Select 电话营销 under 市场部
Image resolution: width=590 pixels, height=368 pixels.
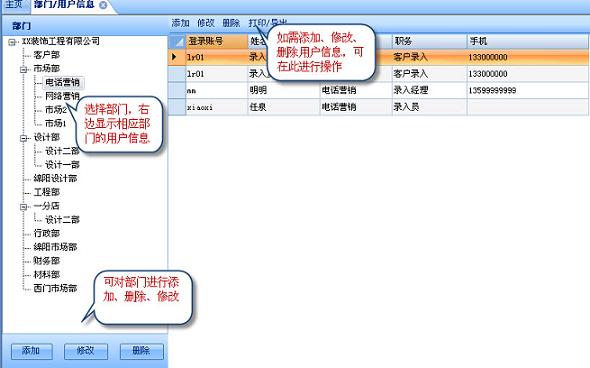[62, 82]
